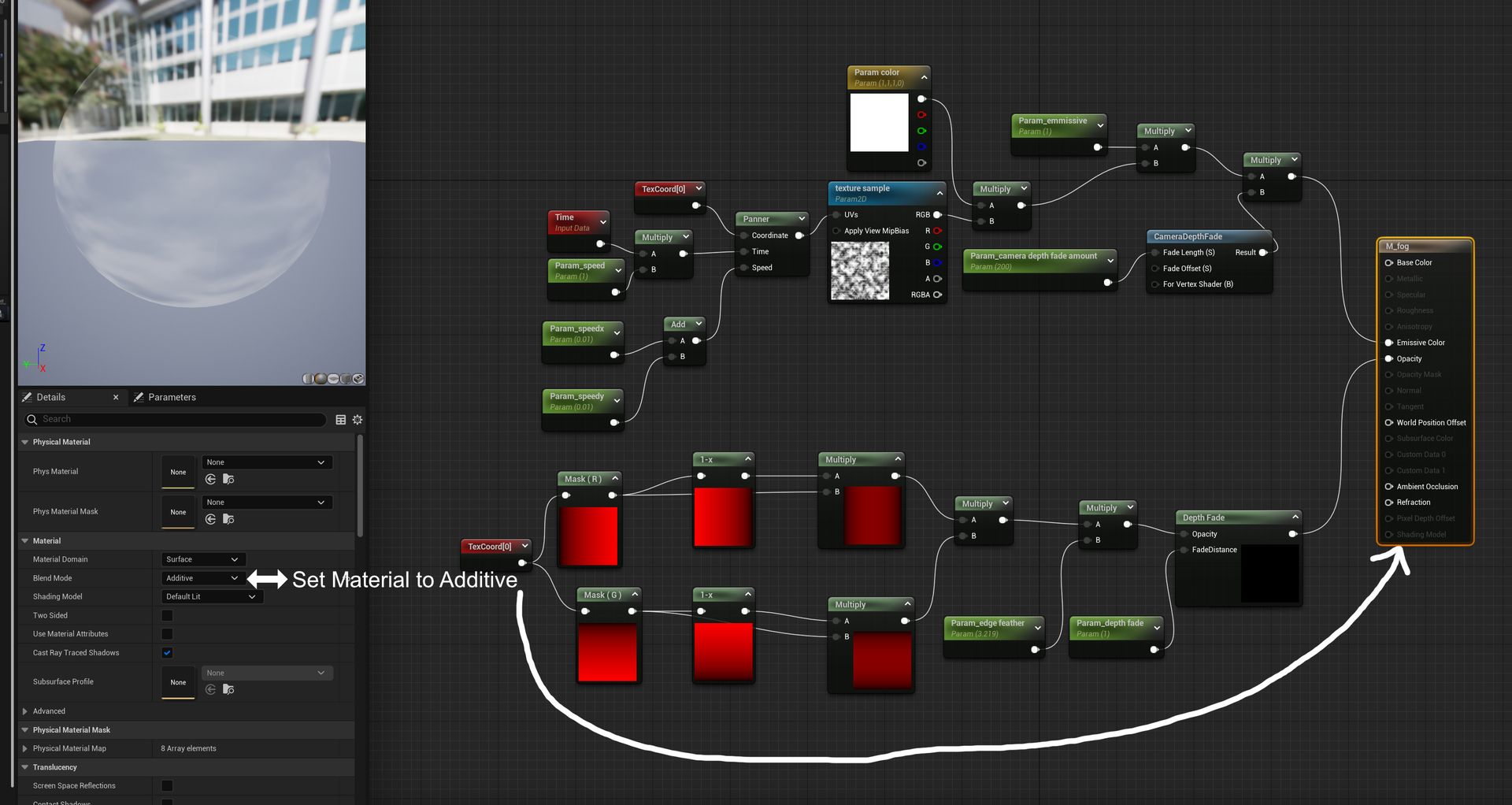Collapse the Param_emmissive node chevron

1100,125
